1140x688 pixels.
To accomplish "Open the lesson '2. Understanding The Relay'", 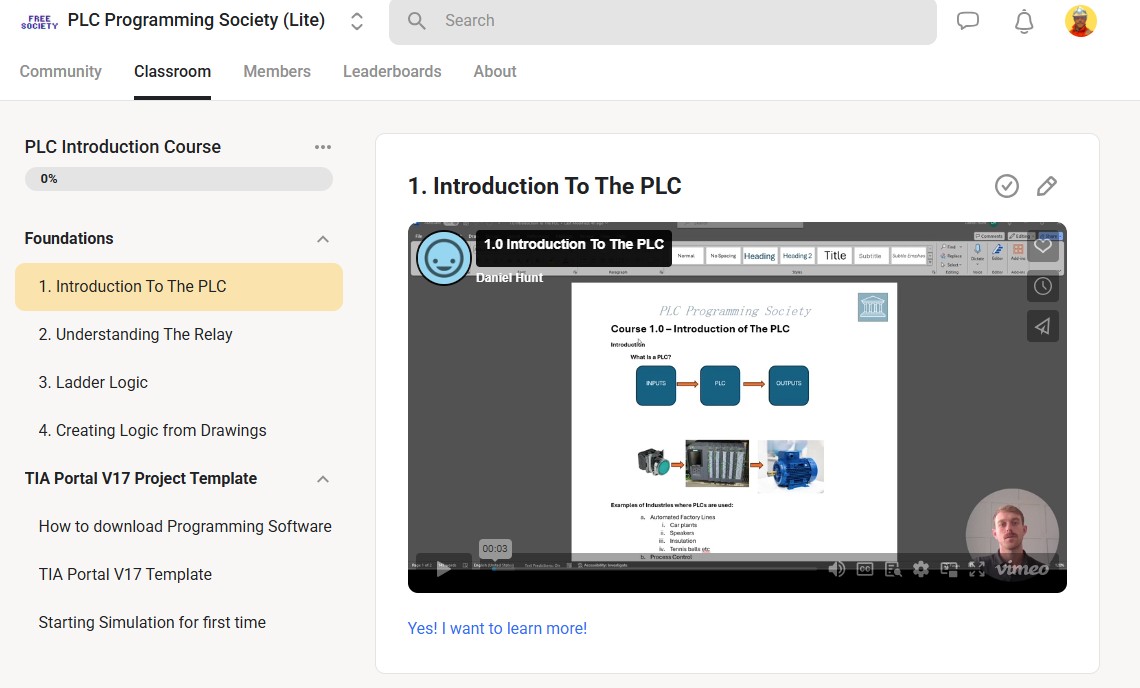I will tap(136, 334).
